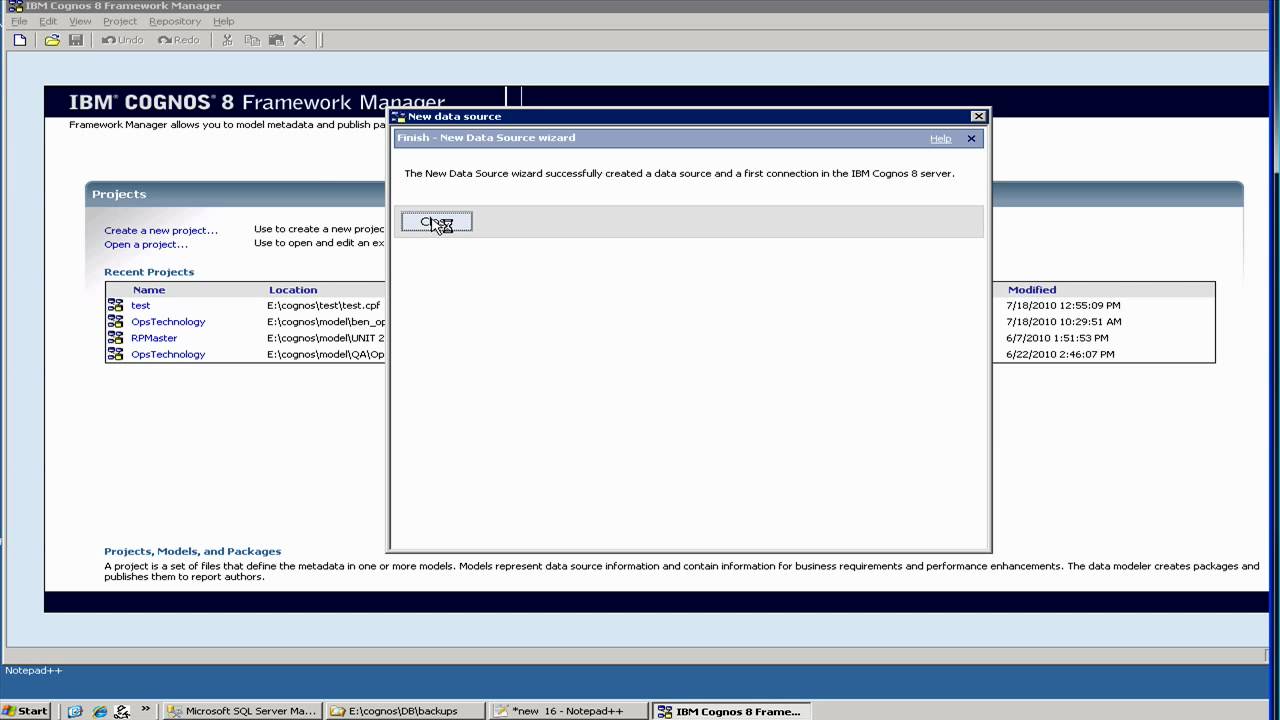Screen dimensions: 1280x720
Task: Click Help link in wizard header
Action: (x=940, y=139)
